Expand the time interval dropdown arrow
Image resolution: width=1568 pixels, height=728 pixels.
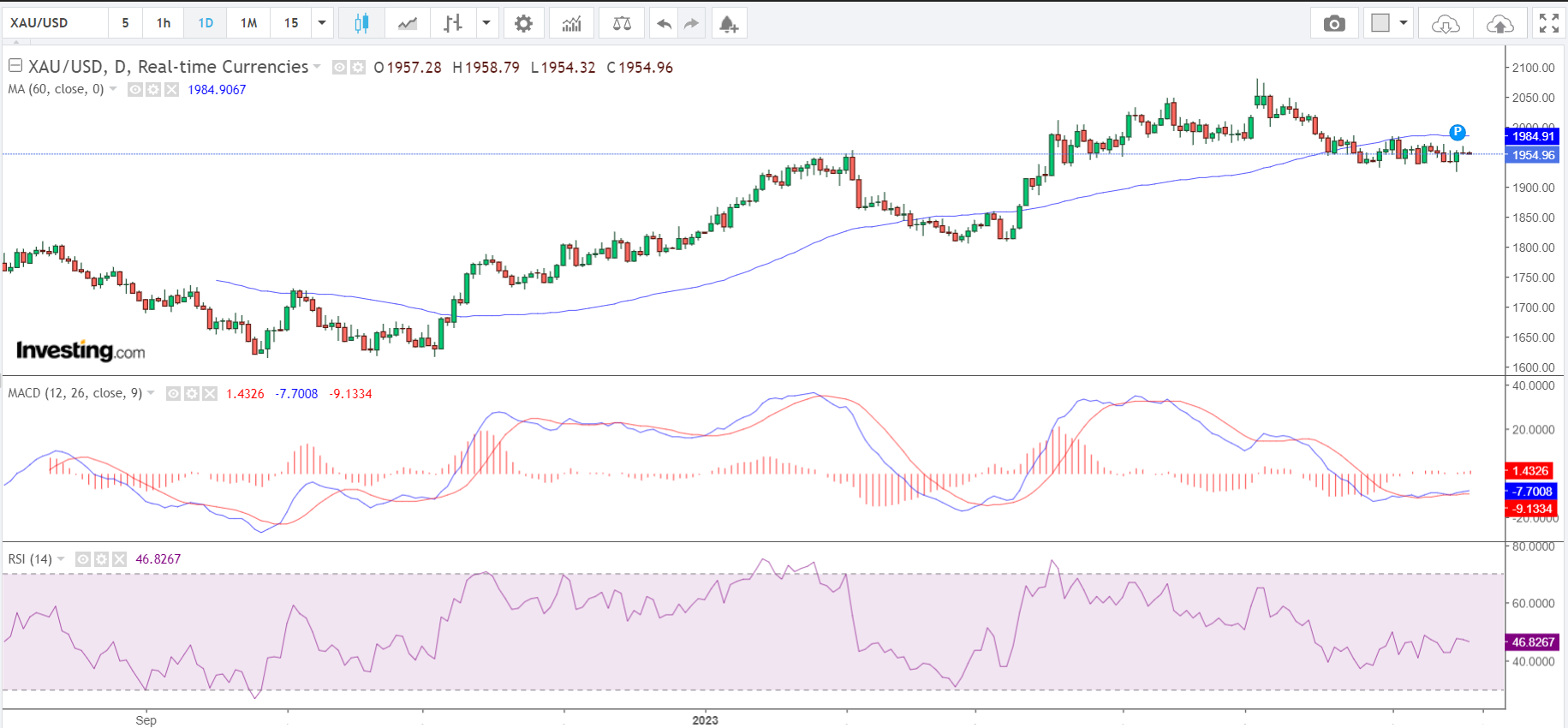click(x=322, y=23)
